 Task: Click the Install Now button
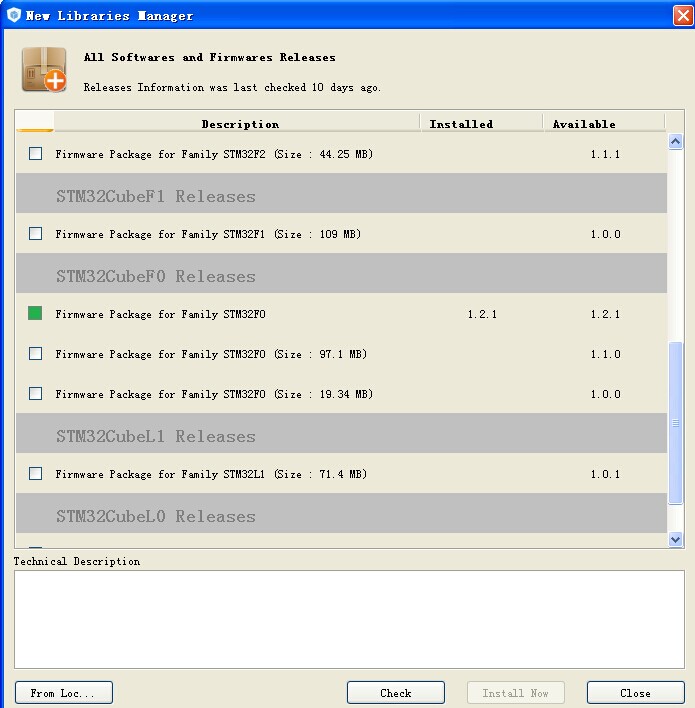[x=515, y=693]
